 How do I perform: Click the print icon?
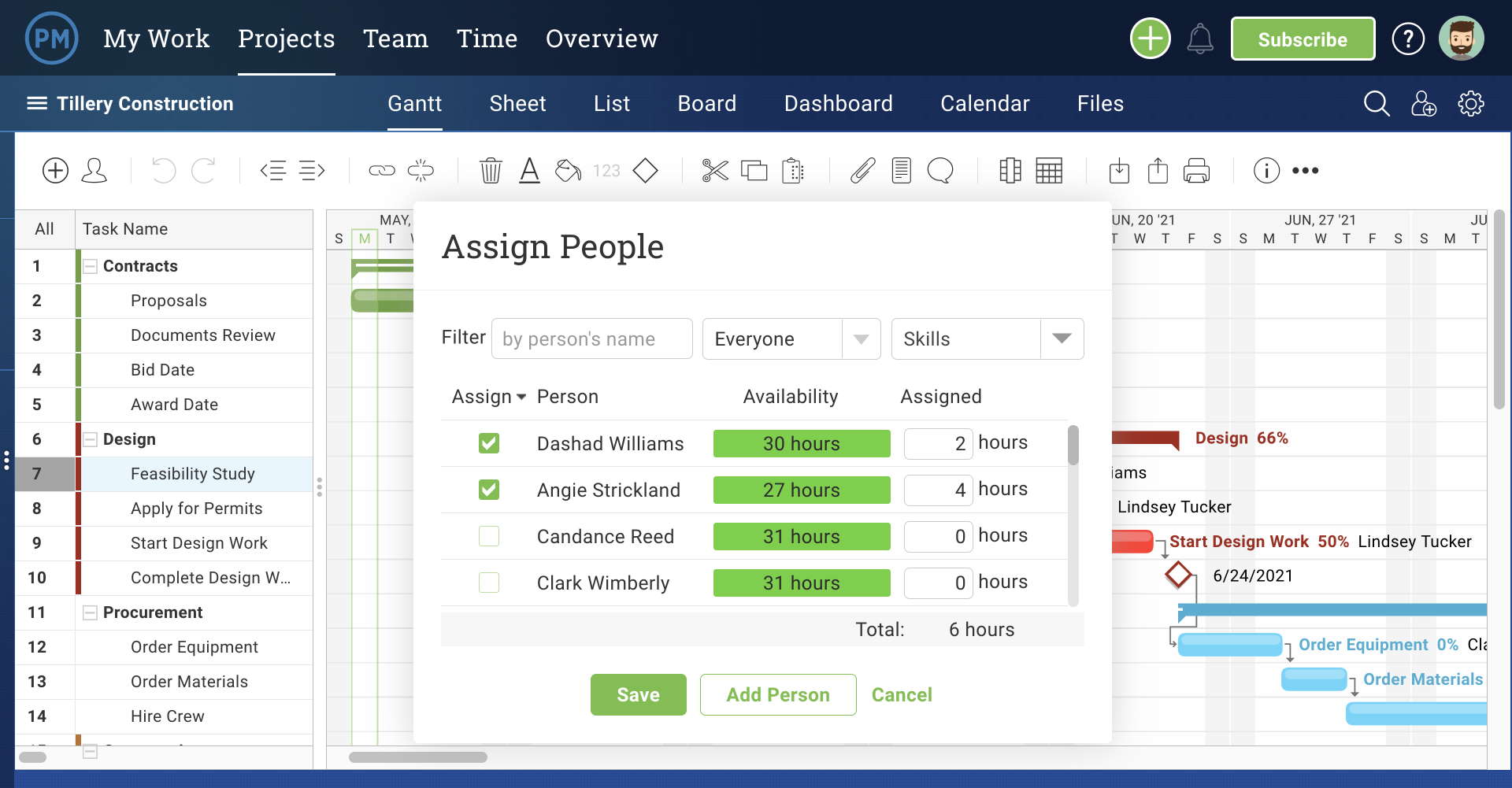1196,170
